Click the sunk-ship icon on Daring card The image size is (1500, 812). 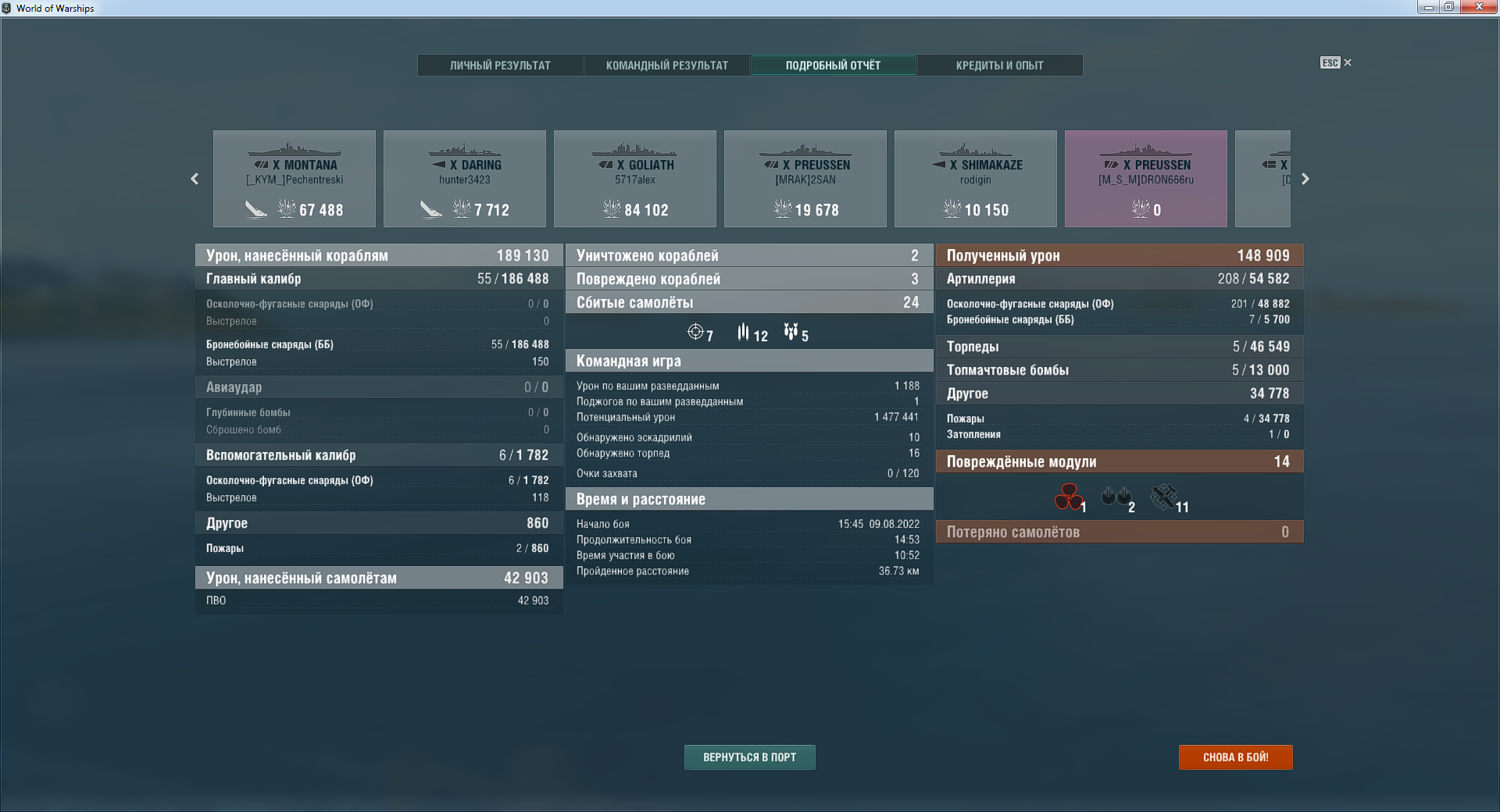pyautogui.click(x=431, y=209)
